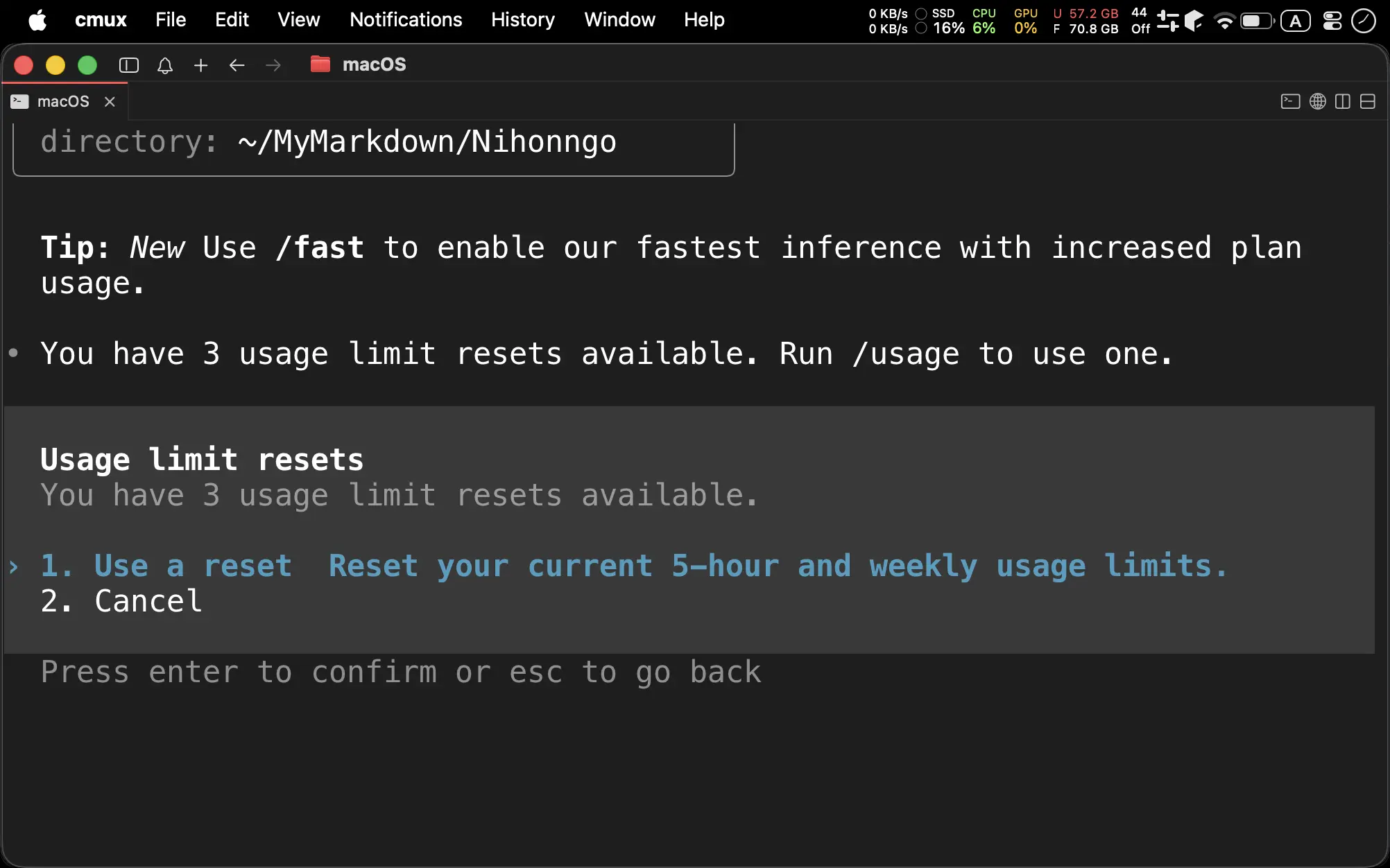
Task: Split pane horizontally icon
Action: coord(1368,102)
